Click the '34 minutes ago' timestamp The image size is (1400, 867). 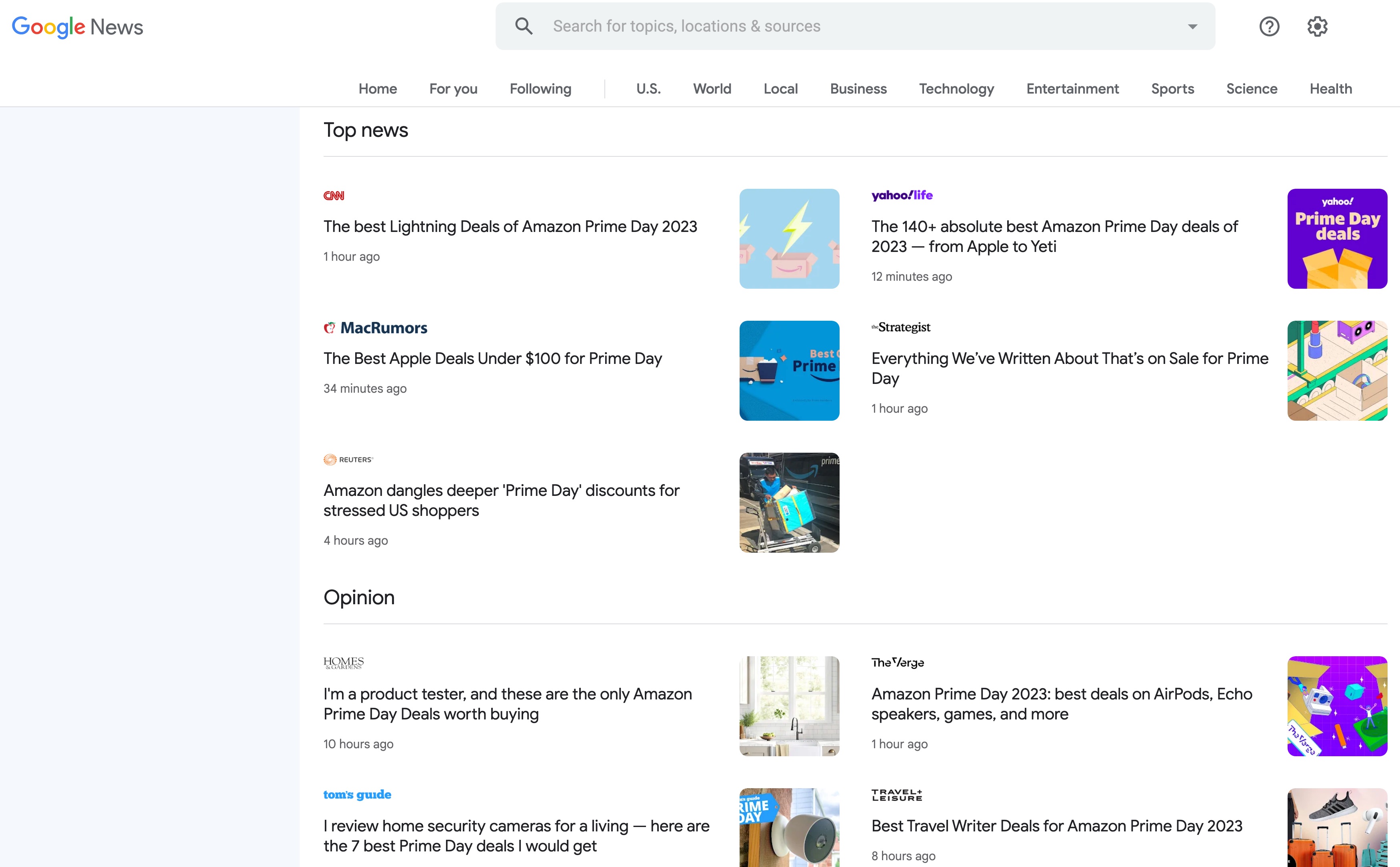point(365,388)
